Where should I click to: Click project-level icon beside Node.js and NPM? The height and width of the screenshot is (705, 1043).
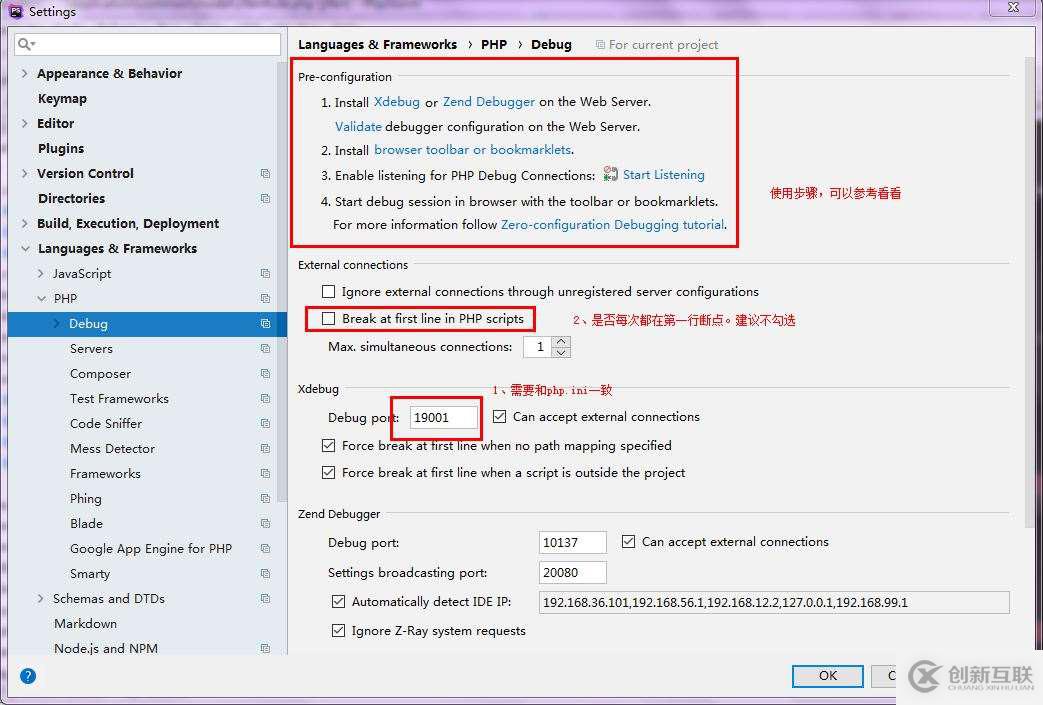(265, 648)
